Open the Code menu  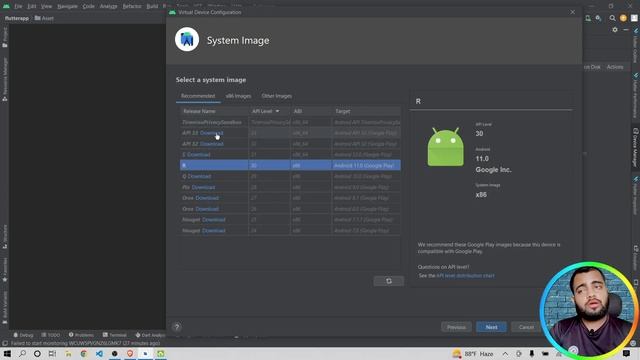click(x=89, y=6)
